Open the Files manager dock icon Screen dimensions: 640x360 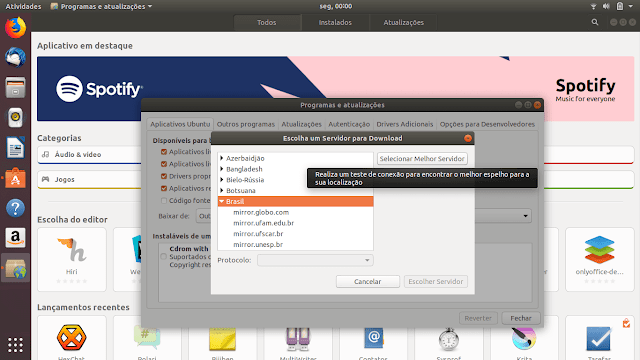(x=16, y=88)
